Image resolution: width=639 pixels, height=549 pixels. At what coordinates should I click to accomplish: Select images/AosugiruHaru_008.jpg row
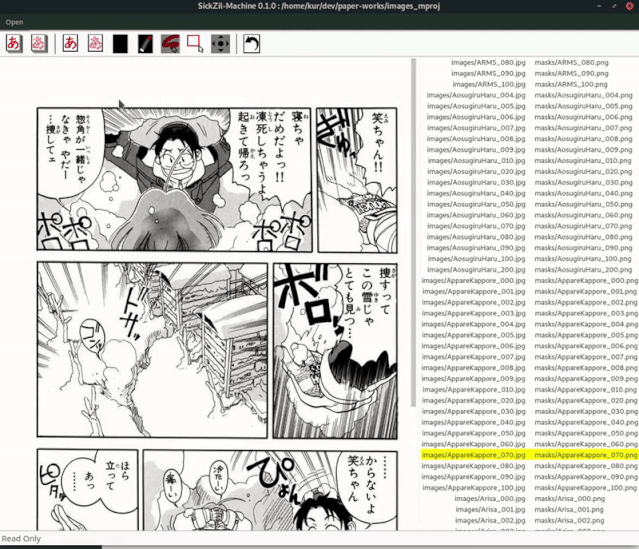(476, 139)
